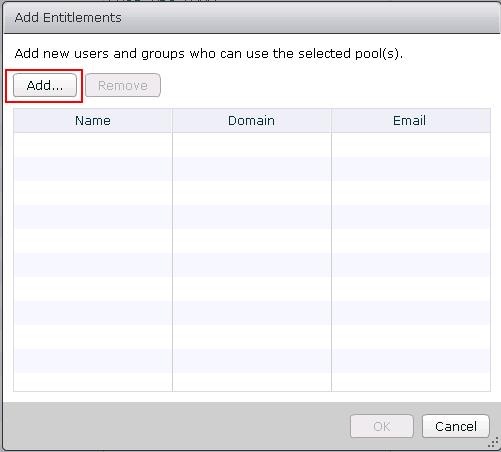Screen dimensions: 501x452
Task: Cancel the Add Entitlements dialog
Action: tap(456, 426)
